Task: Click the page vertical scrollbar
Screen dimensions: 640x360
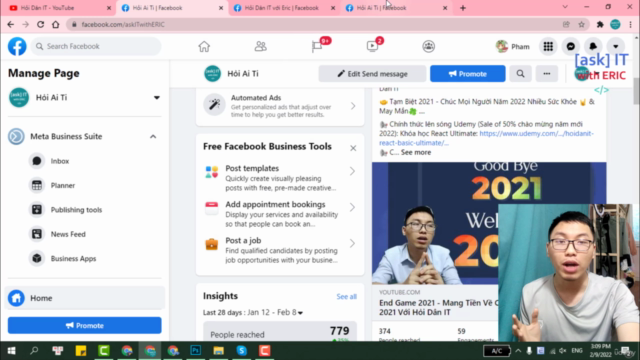Action: 636,91
